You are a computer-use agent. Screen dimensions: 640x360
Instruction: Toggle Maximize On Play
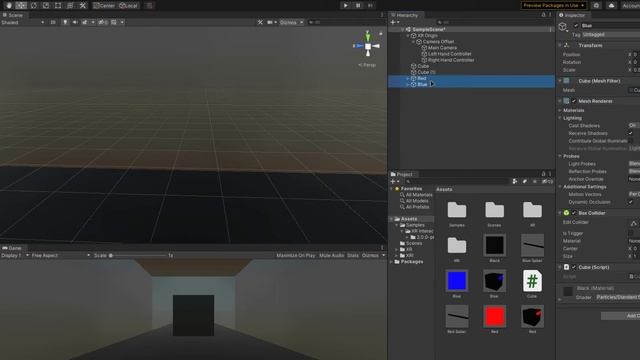coord(296,256)
